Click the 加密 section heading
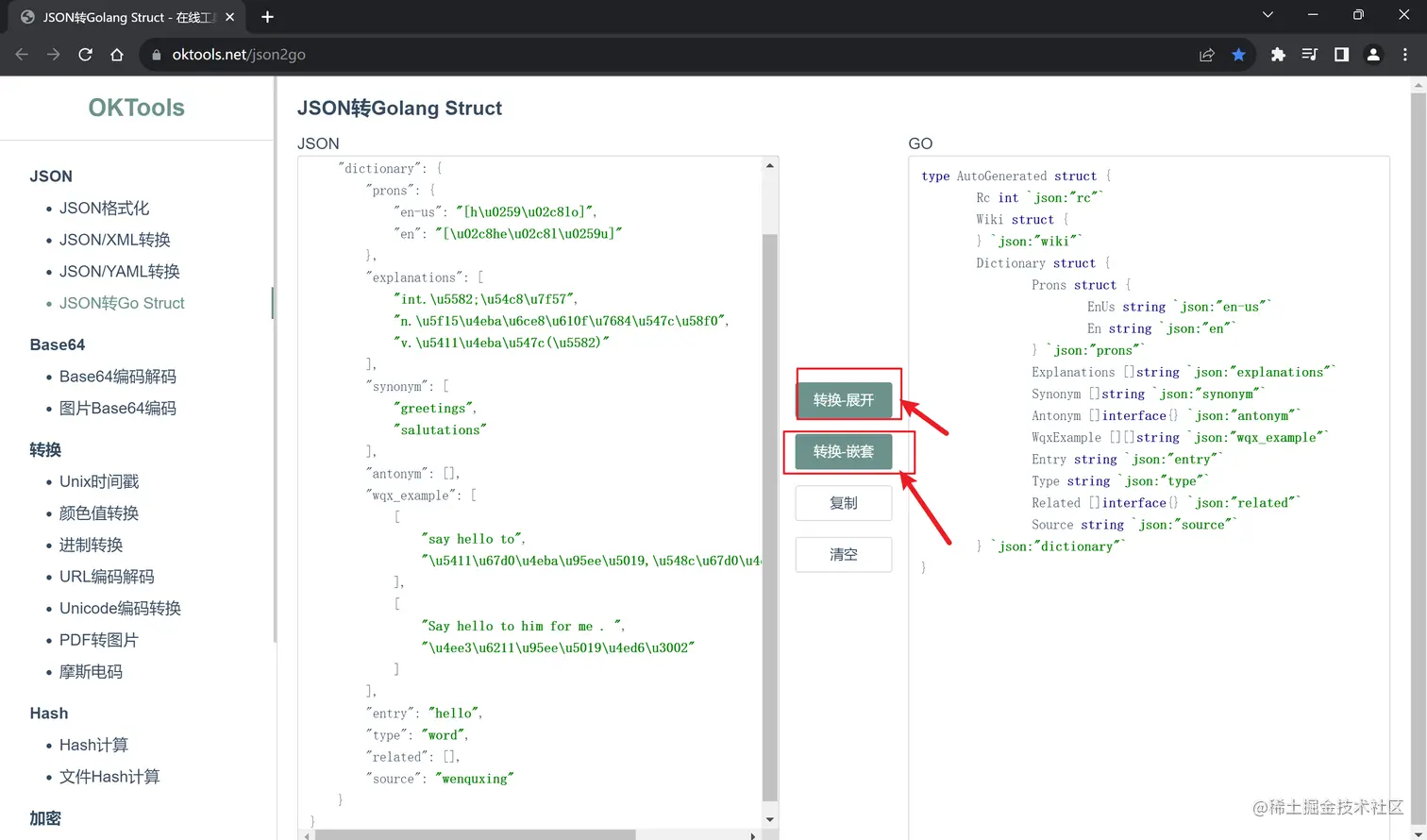 point(45,818)
